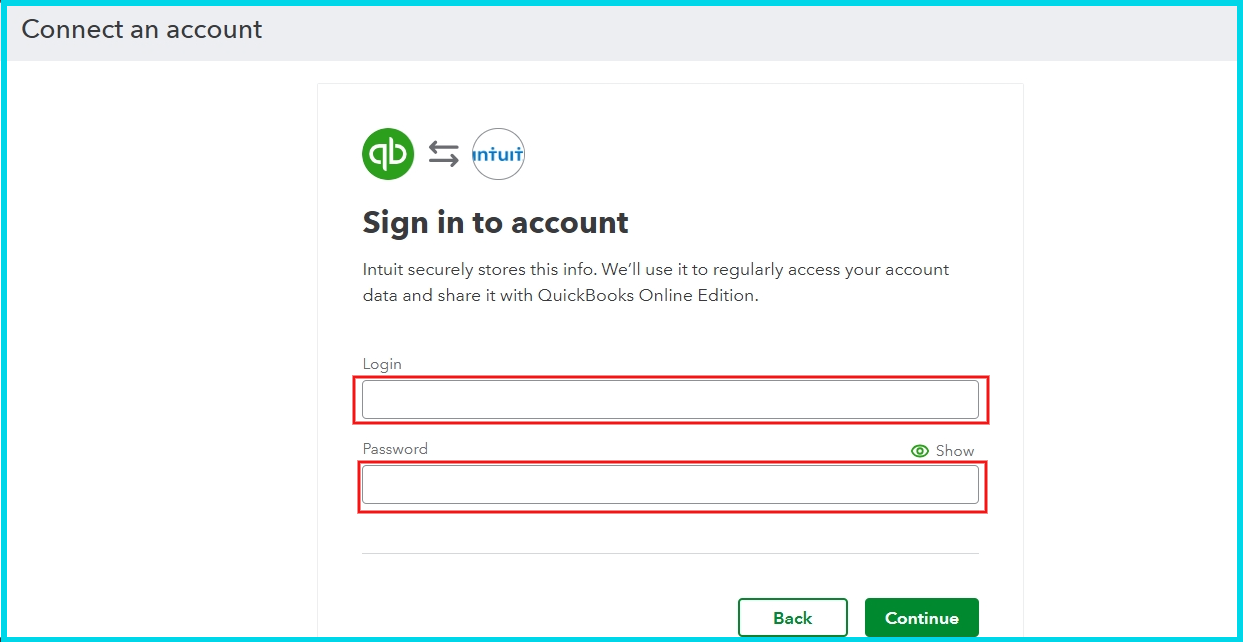Screen dimensions: 1243x642
Task: Focus the Password input field
Action: coord(670,485)
